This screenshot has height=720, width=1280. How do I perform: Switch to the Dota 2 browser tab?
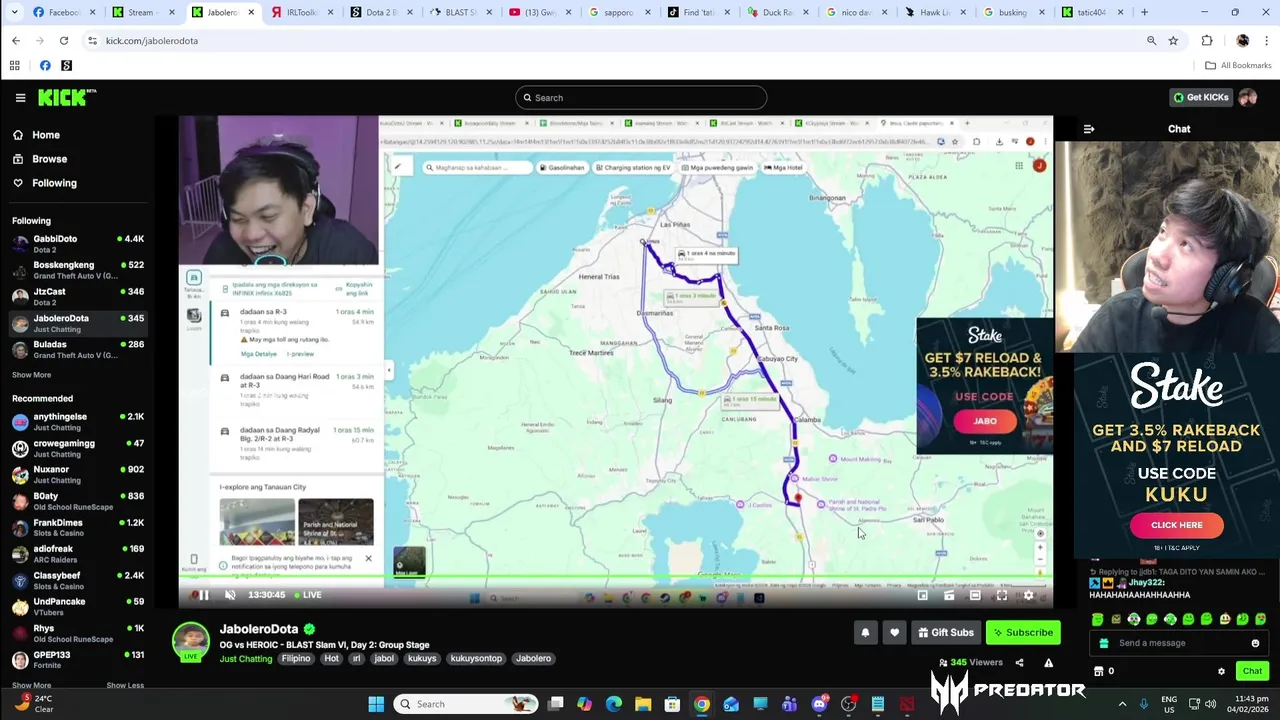pos(382,12)
